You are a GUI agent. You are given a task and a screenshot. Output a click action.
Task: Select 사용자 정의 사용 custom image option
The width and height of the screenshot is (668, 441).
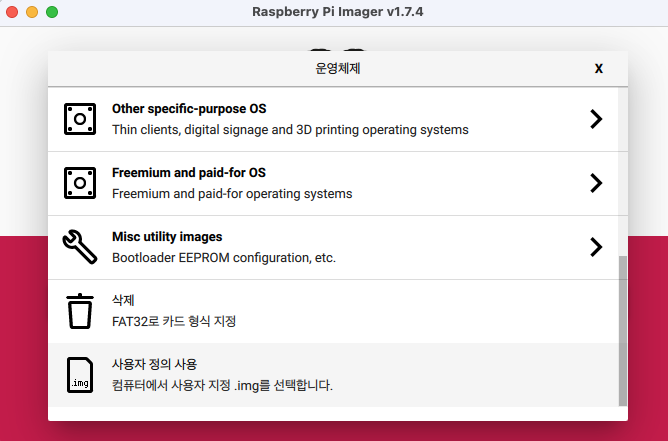pos(333,375)
